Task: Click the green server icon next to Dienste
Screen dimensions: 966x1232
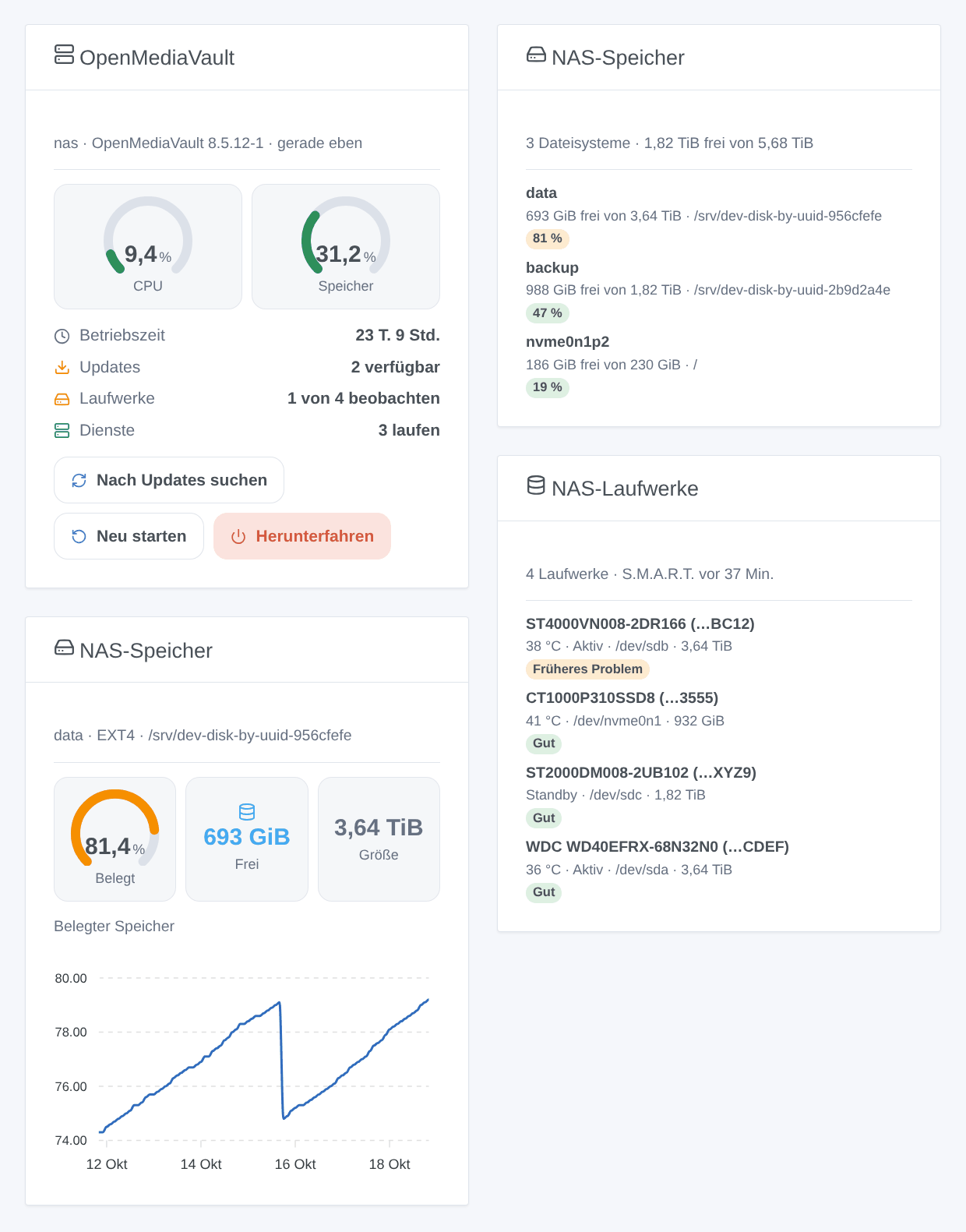Action: click(x=62, y=430)
